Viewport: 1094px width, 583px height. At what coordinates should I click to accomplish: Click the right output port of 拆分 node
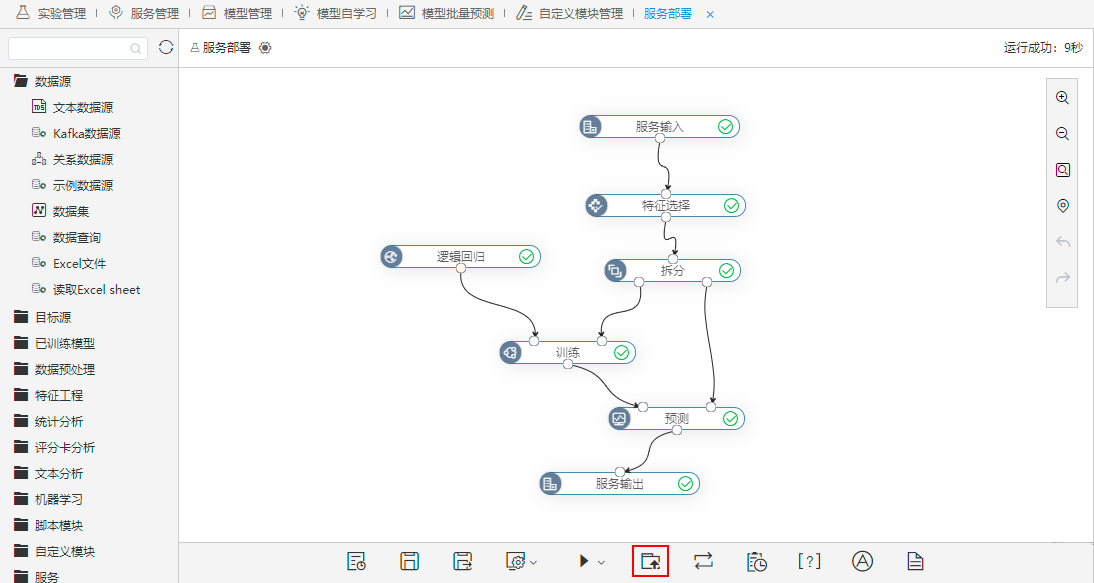[x=707, y=282]
